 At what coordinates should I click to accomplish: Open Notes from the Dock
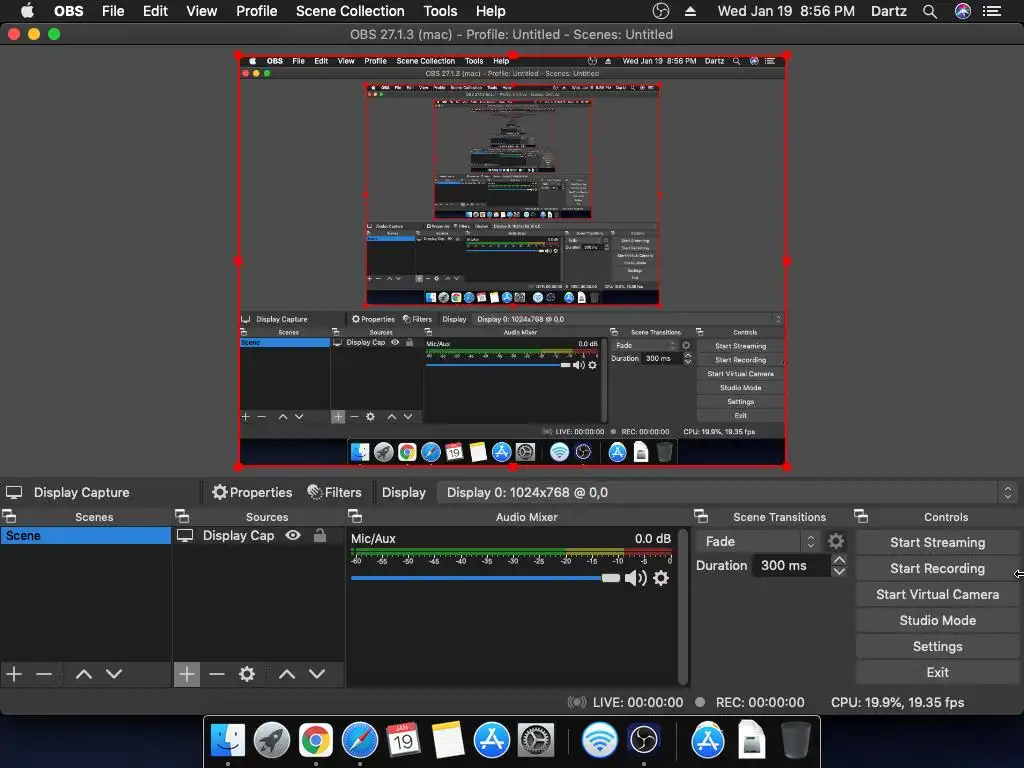click(x=448, y=741)
